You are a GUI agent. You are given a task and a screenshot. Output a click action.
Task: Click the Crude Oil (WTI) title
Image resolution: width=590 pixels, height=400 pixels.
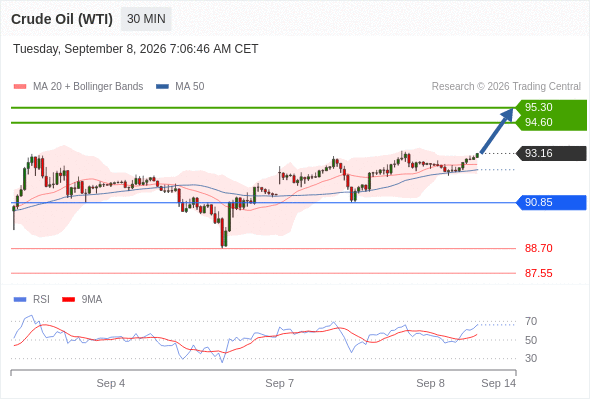point(62,19)
